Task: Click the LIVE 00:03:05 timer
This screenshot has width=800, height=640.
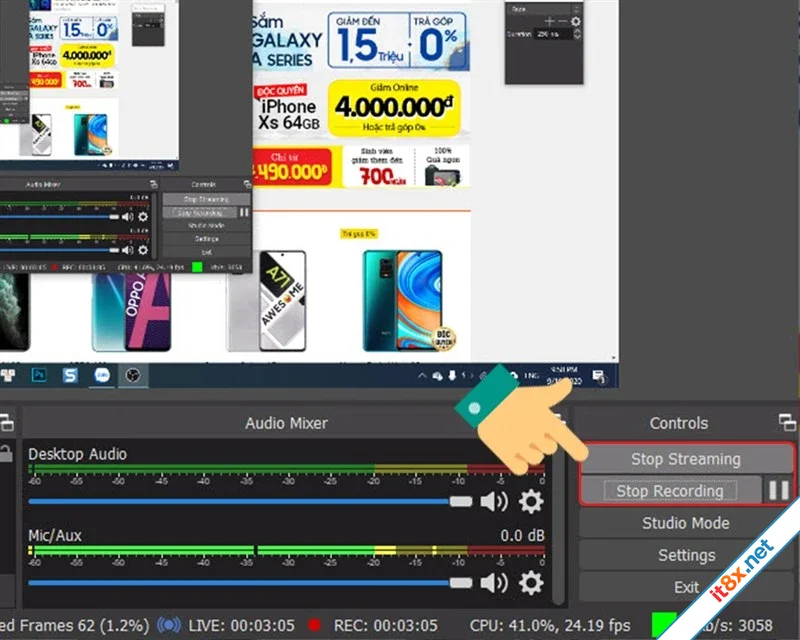Action: pos(241,625)
